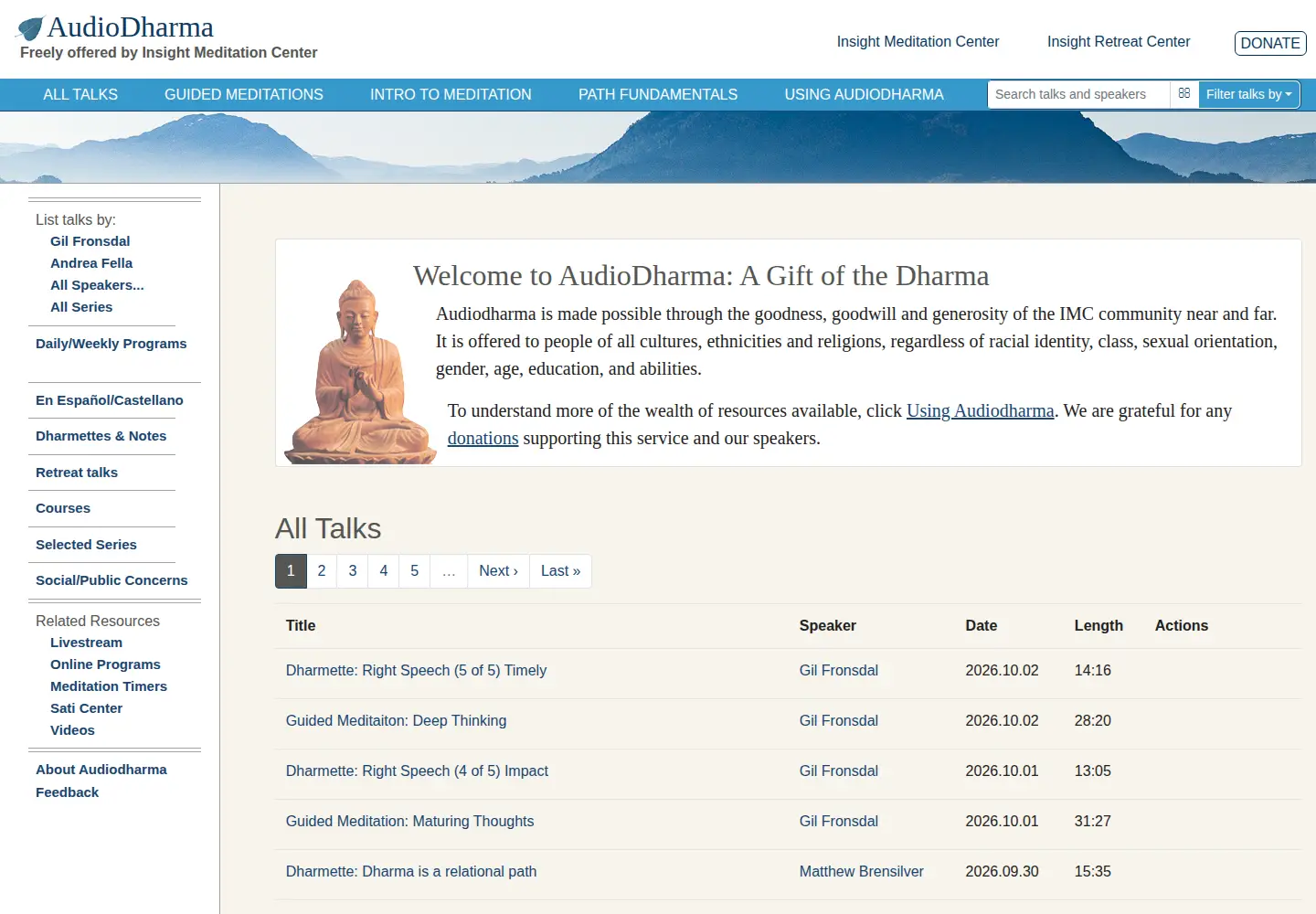Screen dimensions: 1316x914
Task: Open the Sati Center sidebar link
Action: click(86, 708)
